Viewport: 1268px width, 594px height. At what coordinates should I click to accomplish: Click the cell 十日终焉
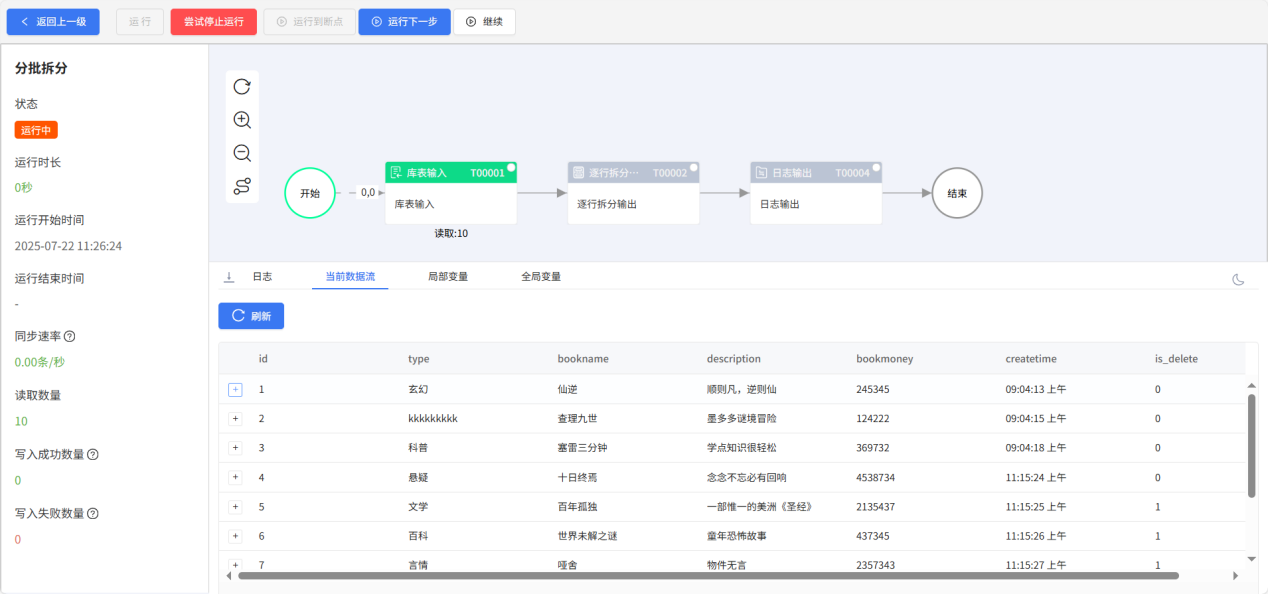(578, 477)
